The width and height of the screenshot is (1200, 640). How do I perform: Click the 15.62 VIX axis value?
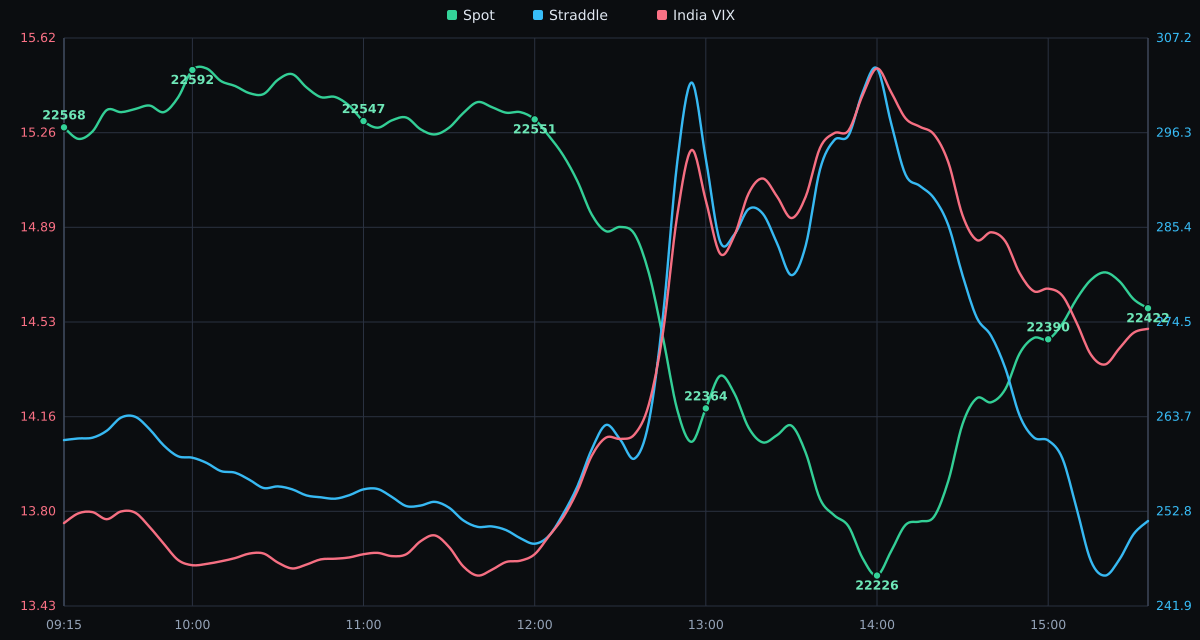point(38,38)
